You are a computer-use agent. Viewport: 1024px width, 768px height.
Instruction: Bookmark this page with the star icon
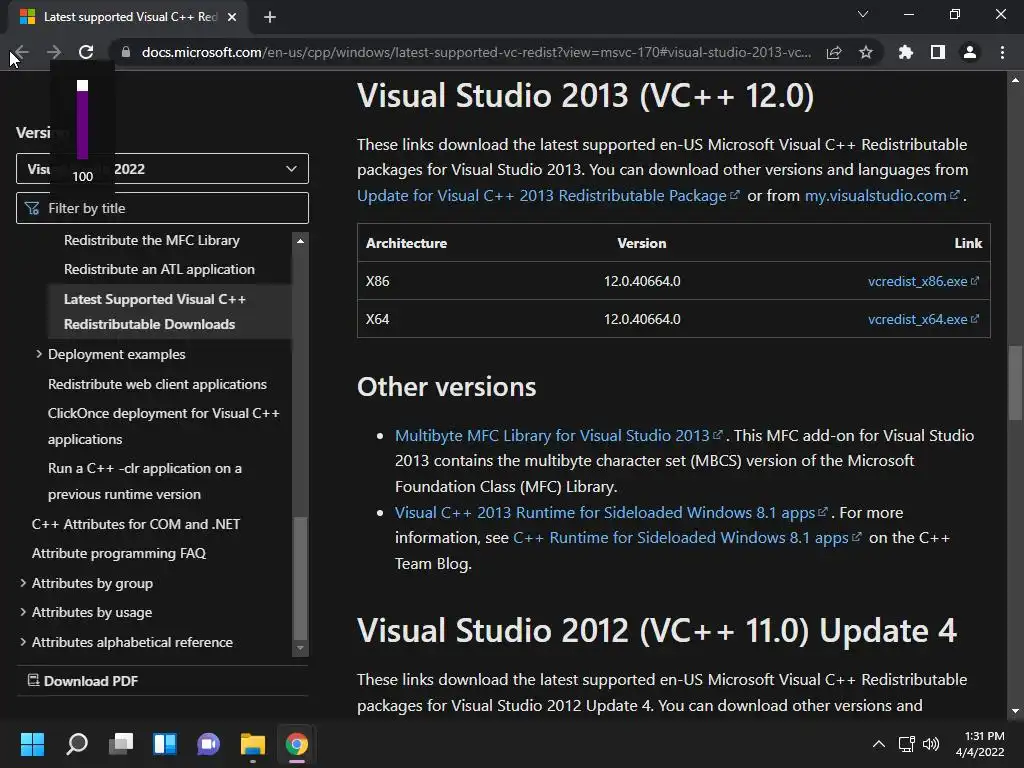click(x=866, y=52)
